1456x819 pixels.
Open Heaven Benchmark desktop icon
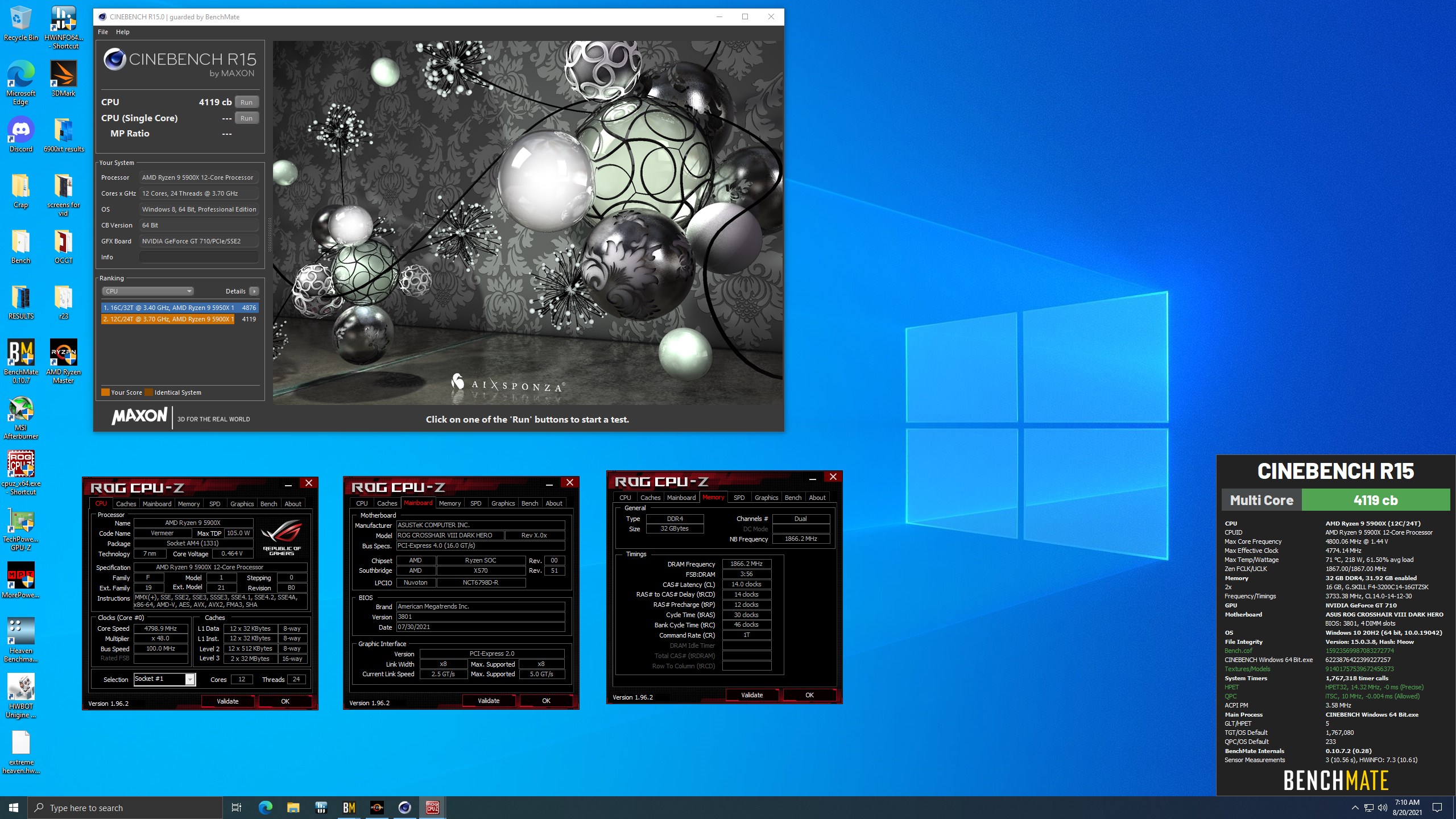tap(20, 640)
